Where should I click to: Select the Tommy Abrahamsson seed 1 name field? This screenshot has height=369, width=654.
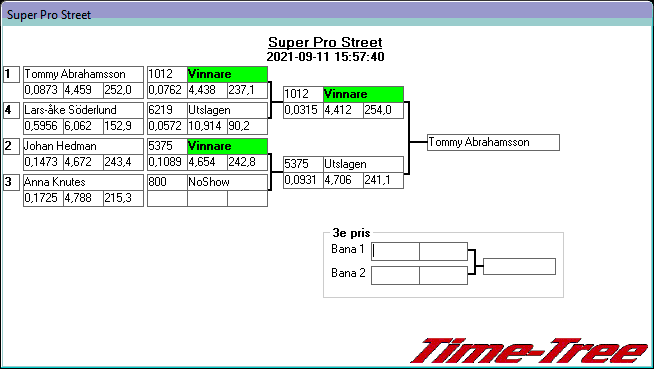coord(83,74)
